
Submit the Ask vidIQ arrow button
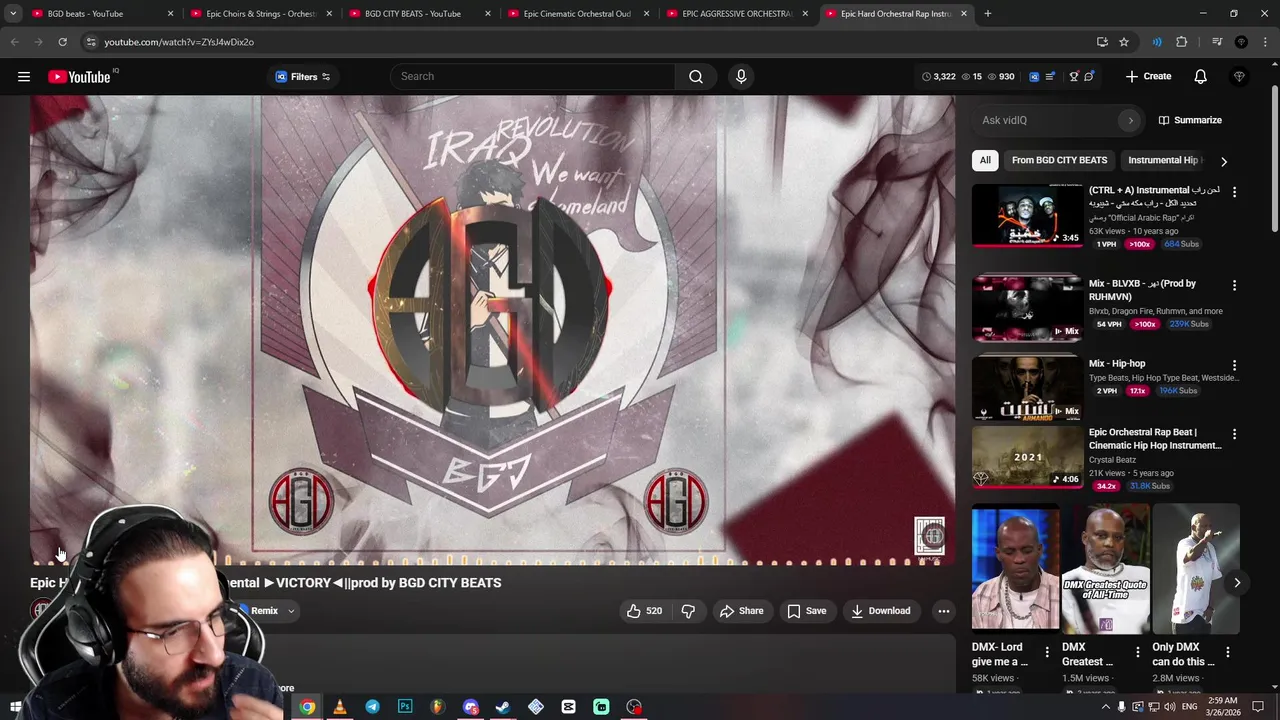coord(1130,120)
